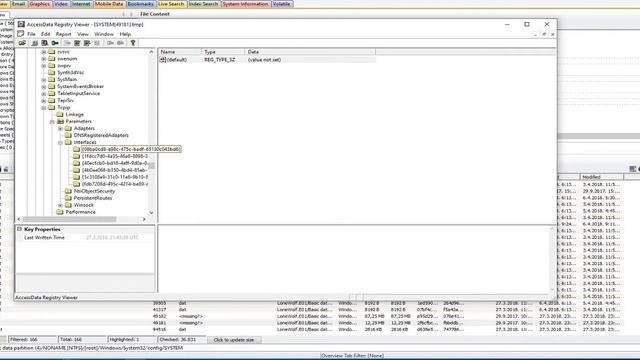
Task: Click the Linkage folder icon
Action: pyautogui.click(x=60, y=114)
